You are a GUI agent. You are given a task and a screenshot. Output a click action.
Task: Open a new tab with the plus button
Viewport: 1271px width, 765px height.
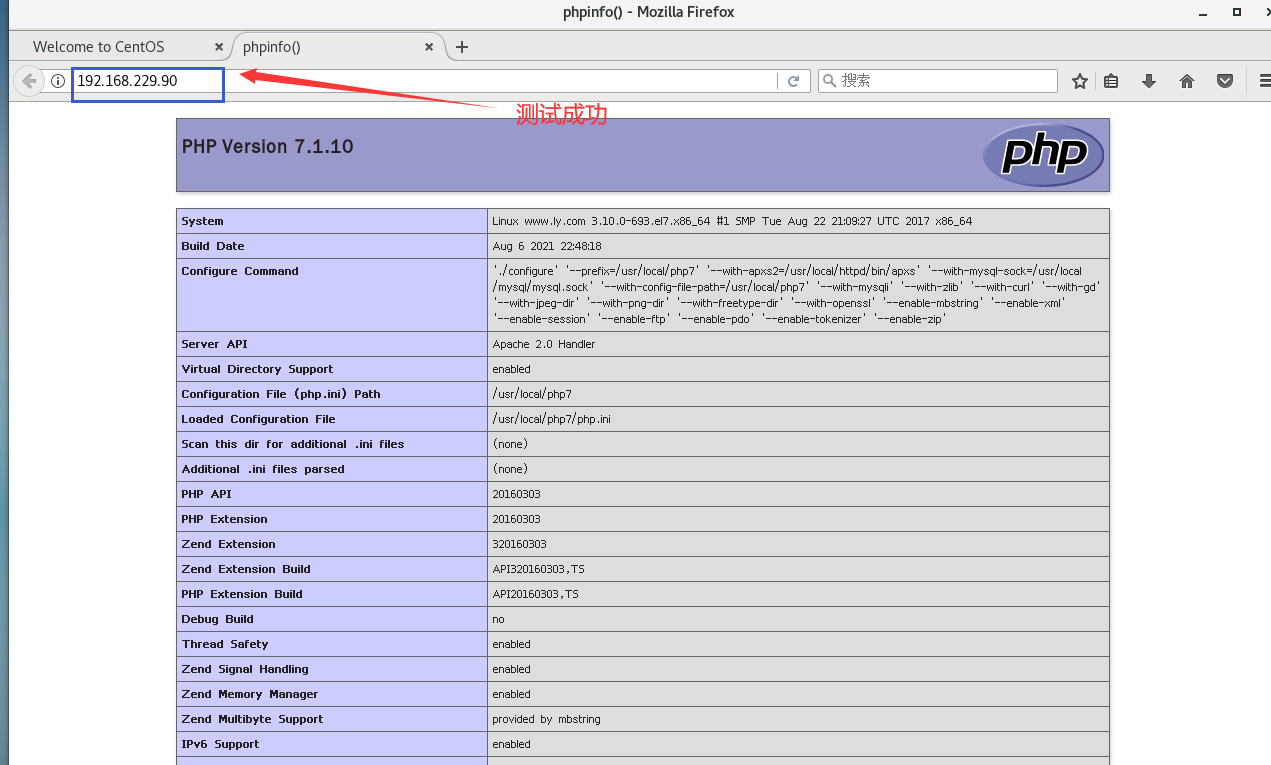[x=461, y=47]
